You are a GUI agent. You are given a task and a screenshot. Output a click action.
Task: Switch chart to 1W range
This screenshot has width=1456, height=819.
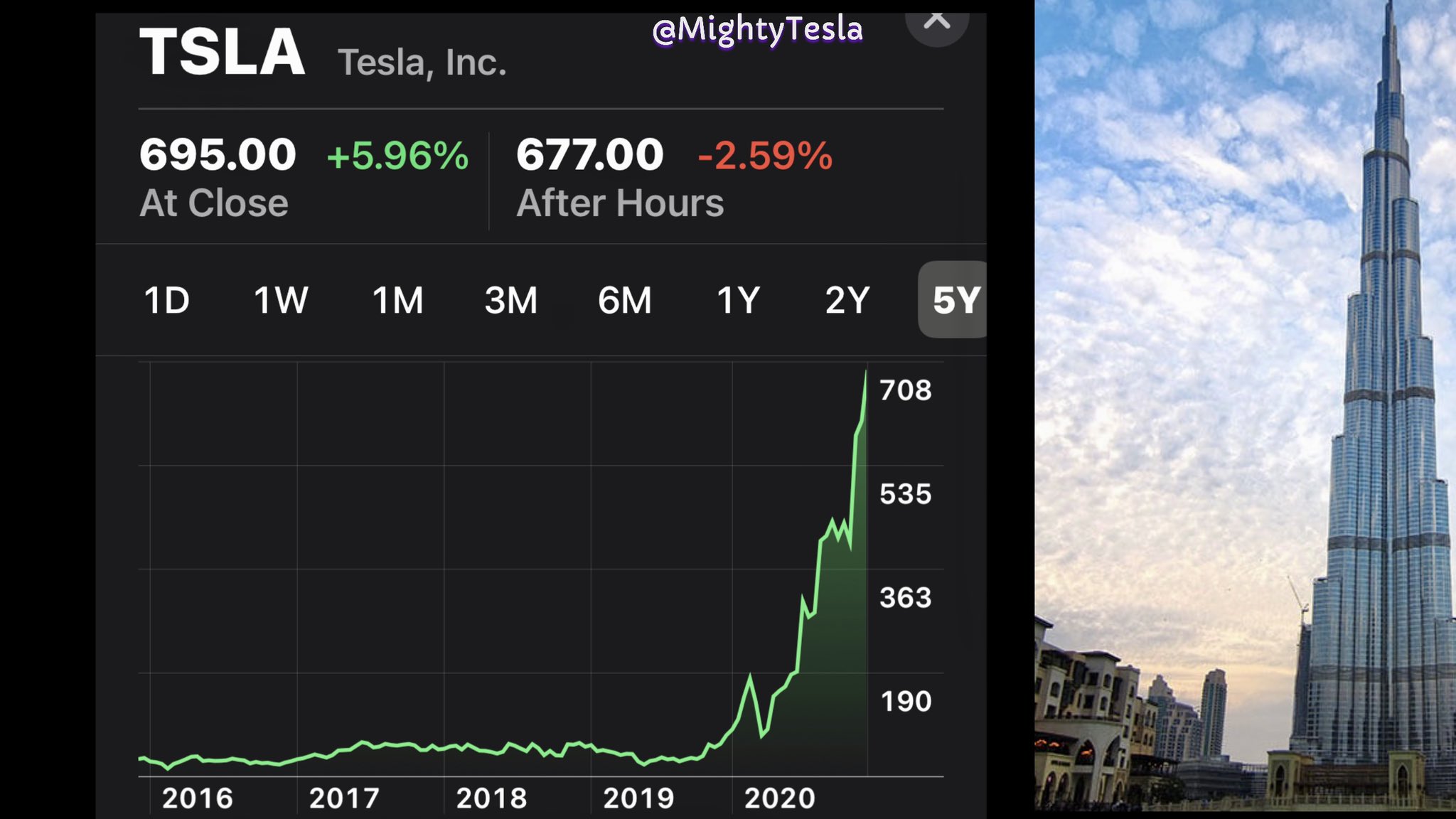pos(281,300)
